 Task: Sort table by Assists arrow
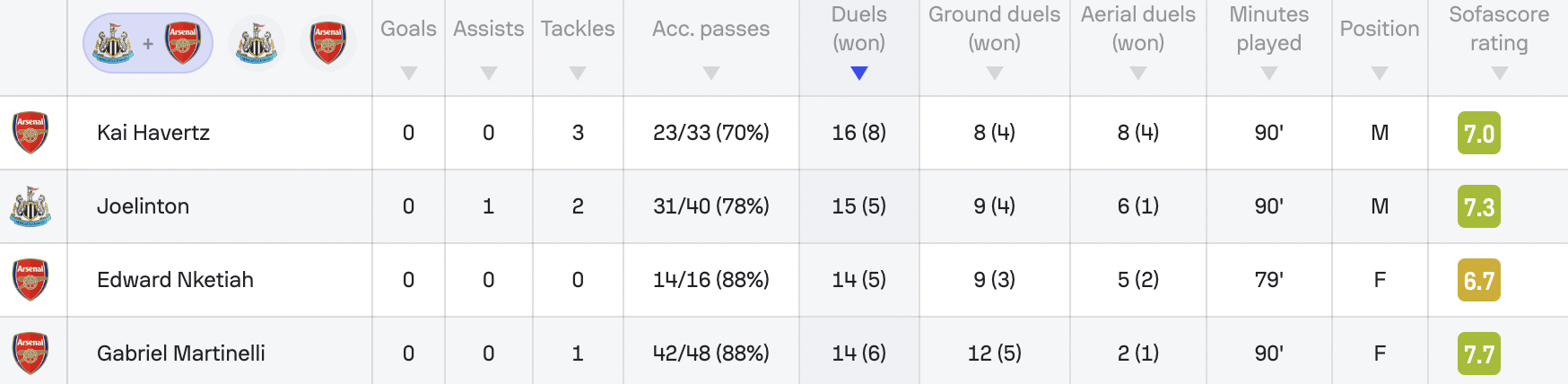[x=489, y=74]
